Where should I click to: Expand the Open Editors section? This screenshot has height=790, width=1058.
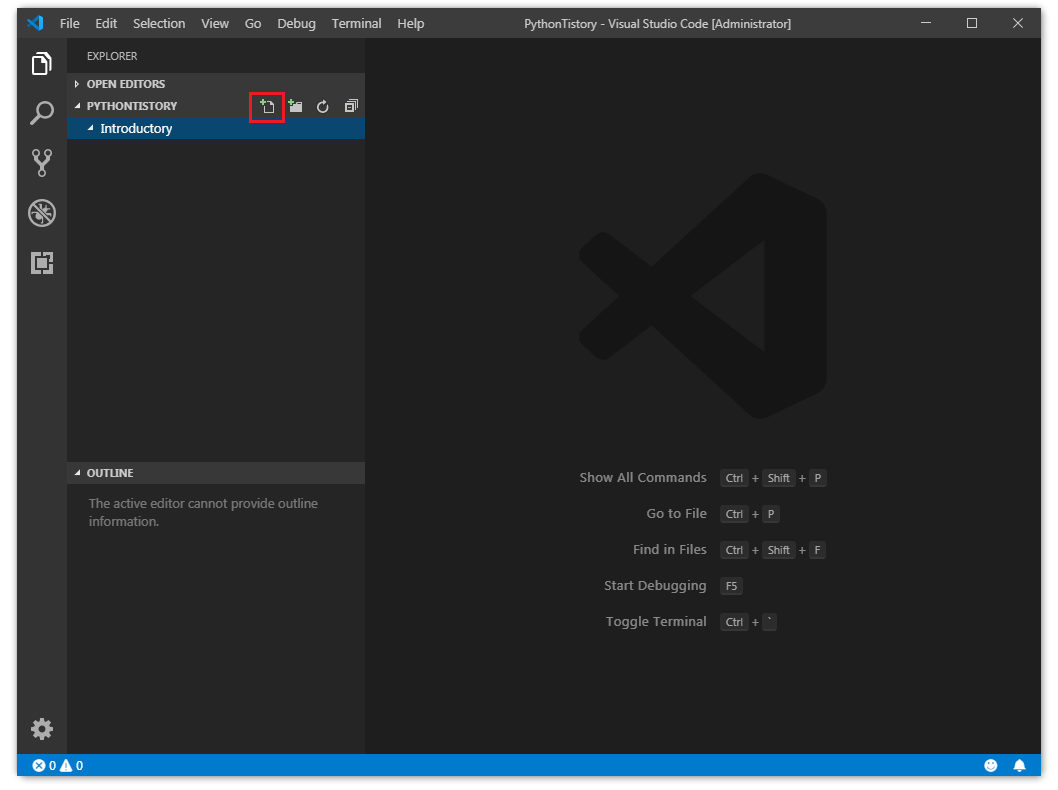coord(77,84)
